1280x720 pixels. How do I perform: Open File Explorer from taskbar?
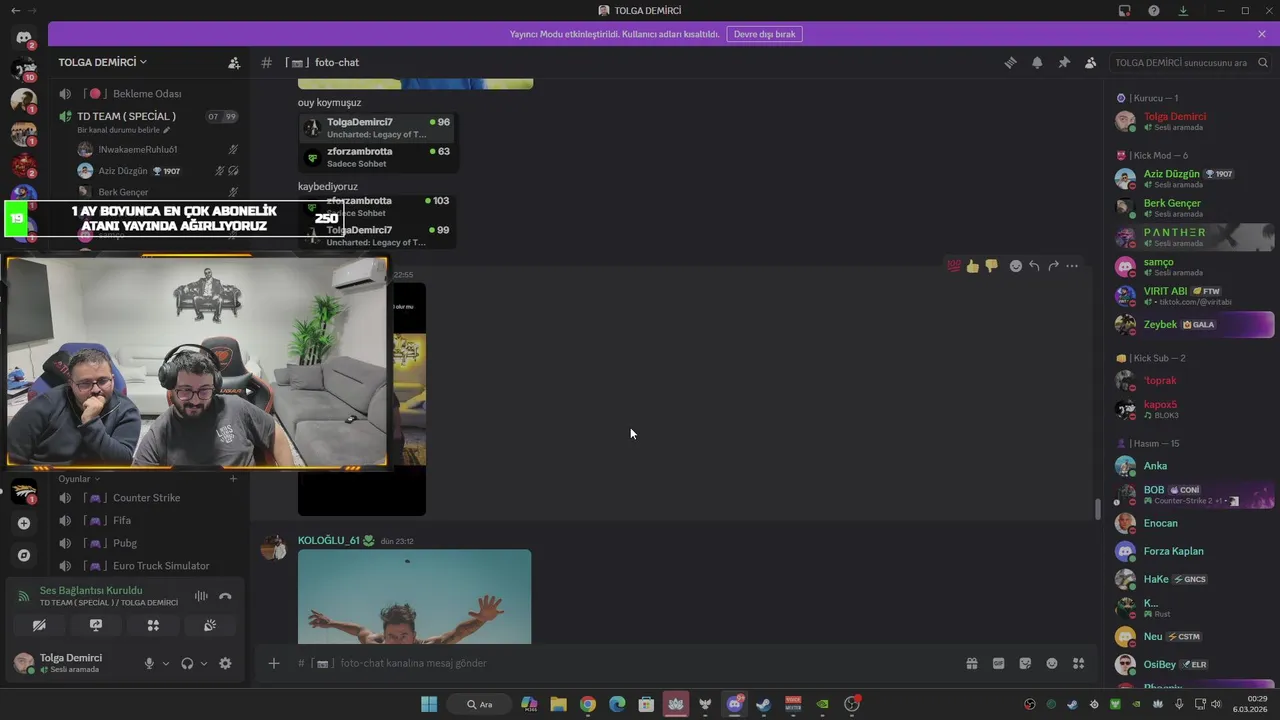tap(558, 704)
